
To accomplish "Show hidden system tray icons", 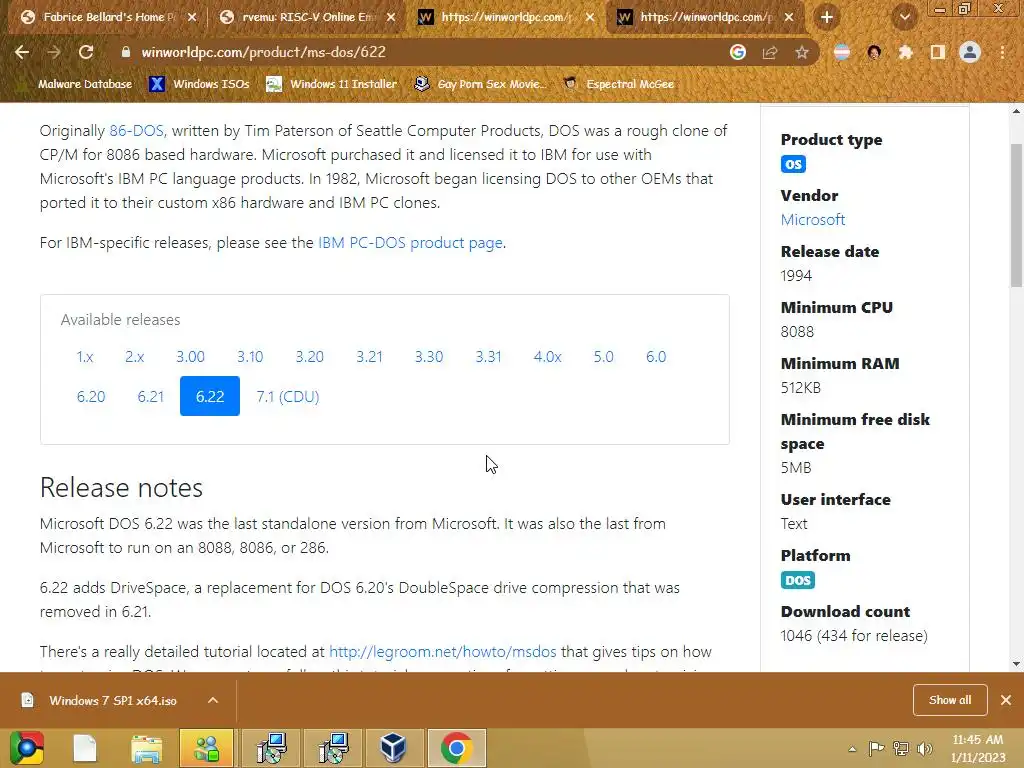I will point(852,749).
